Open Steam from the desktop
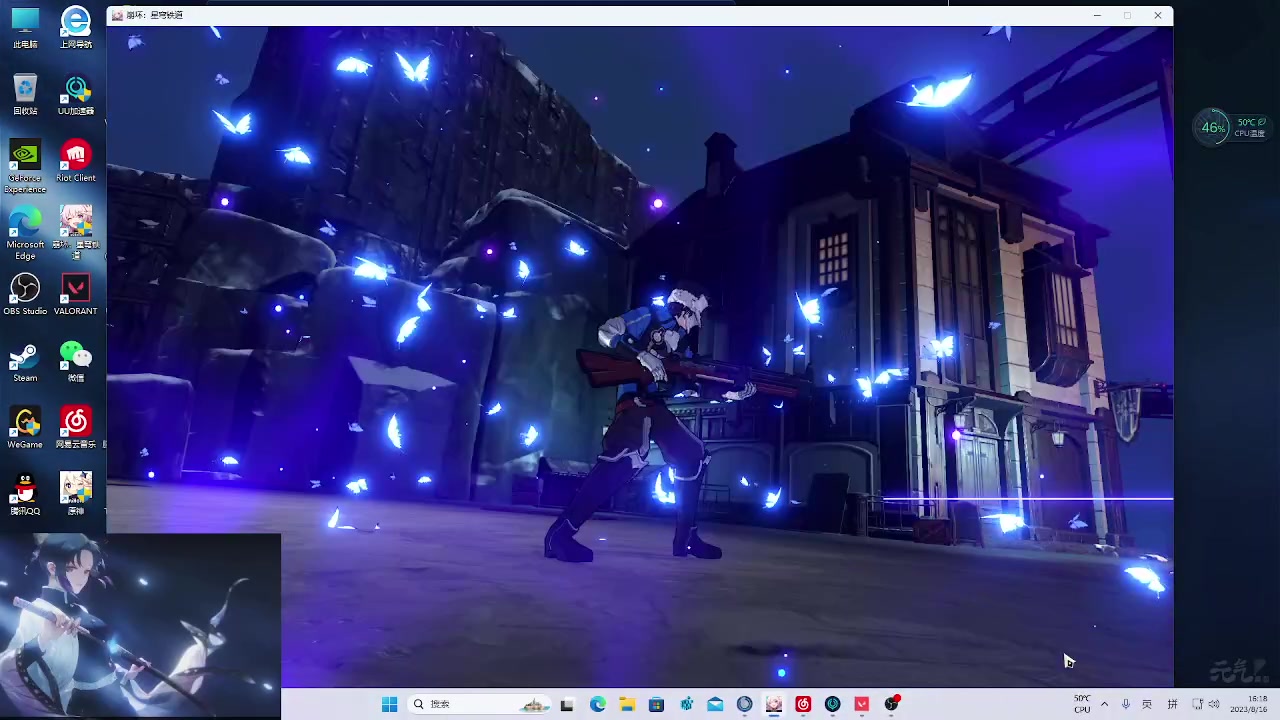1280x720 pixels. tap(25, 361)
